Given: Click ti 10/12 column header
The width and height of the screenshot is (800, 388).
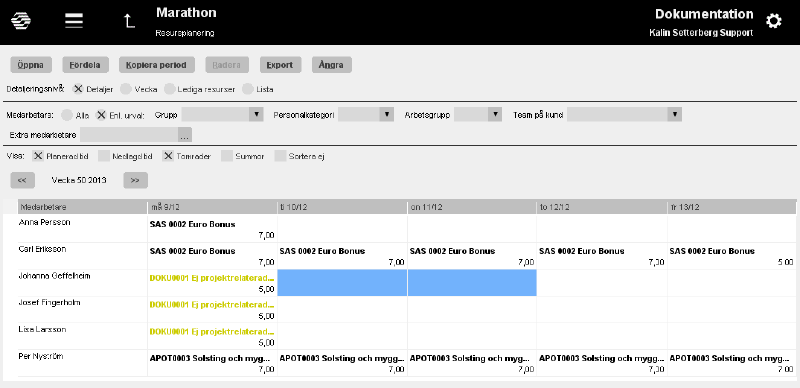Looking at the screenshot, I should (x=342, y=207).
